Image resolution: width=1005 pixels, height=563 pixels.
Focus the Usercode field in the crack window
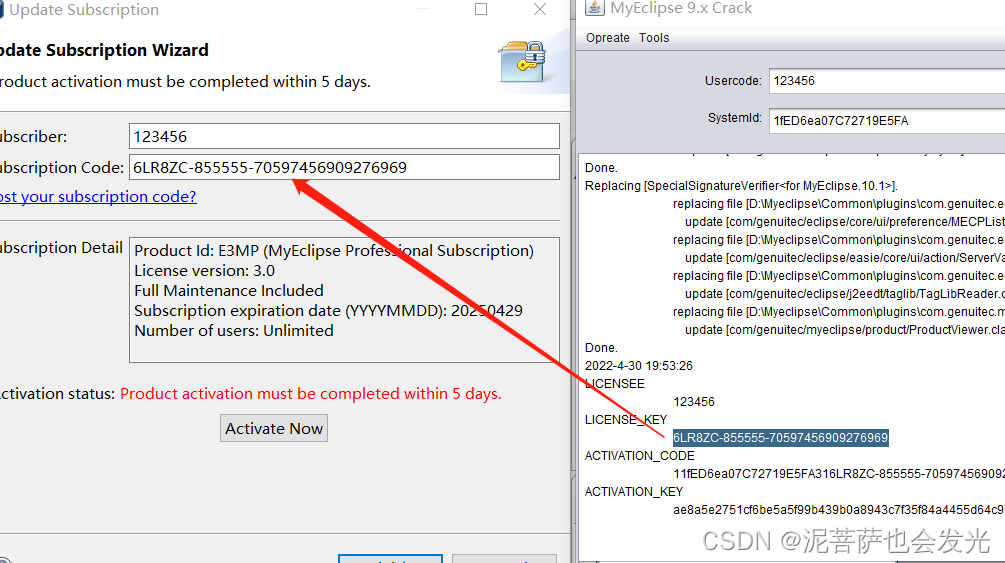(887, 81)
